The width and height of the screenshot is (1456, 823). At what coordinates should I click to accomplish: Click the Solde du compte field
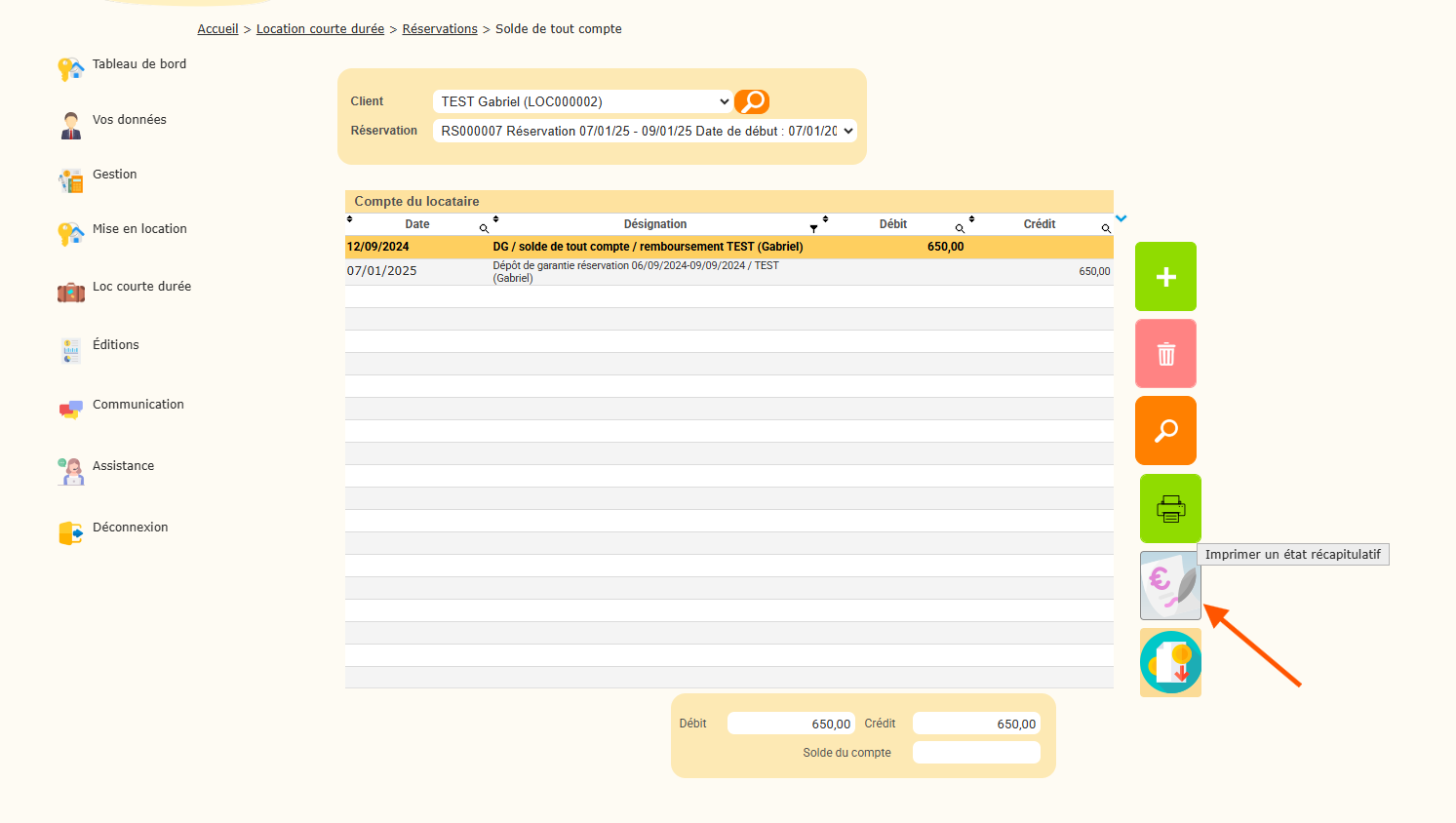click(x=976, y=753)
